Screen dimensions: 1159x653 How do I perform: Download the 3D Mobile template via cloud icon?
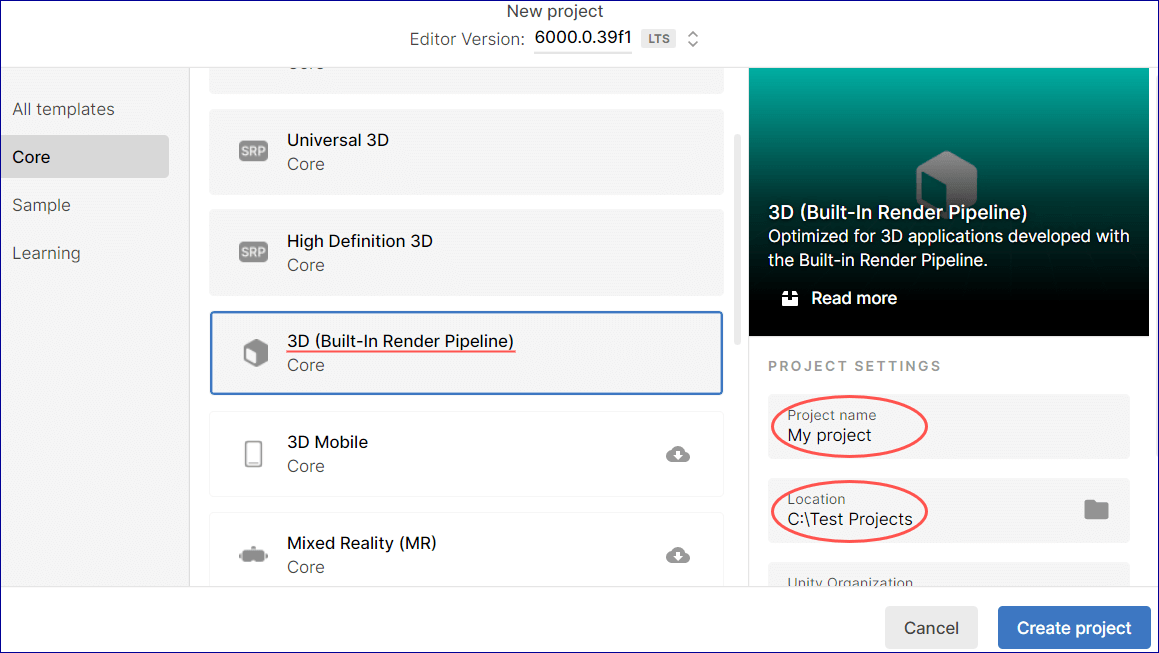click(678, 455)
